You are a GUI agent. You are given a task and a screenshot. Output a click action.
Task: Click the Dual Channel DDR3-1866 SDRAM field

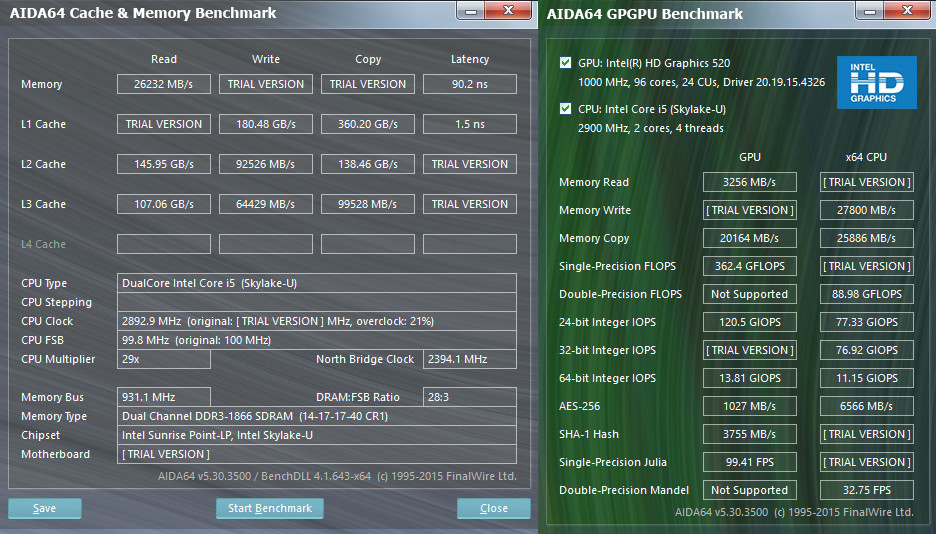[x=317, y=416]
